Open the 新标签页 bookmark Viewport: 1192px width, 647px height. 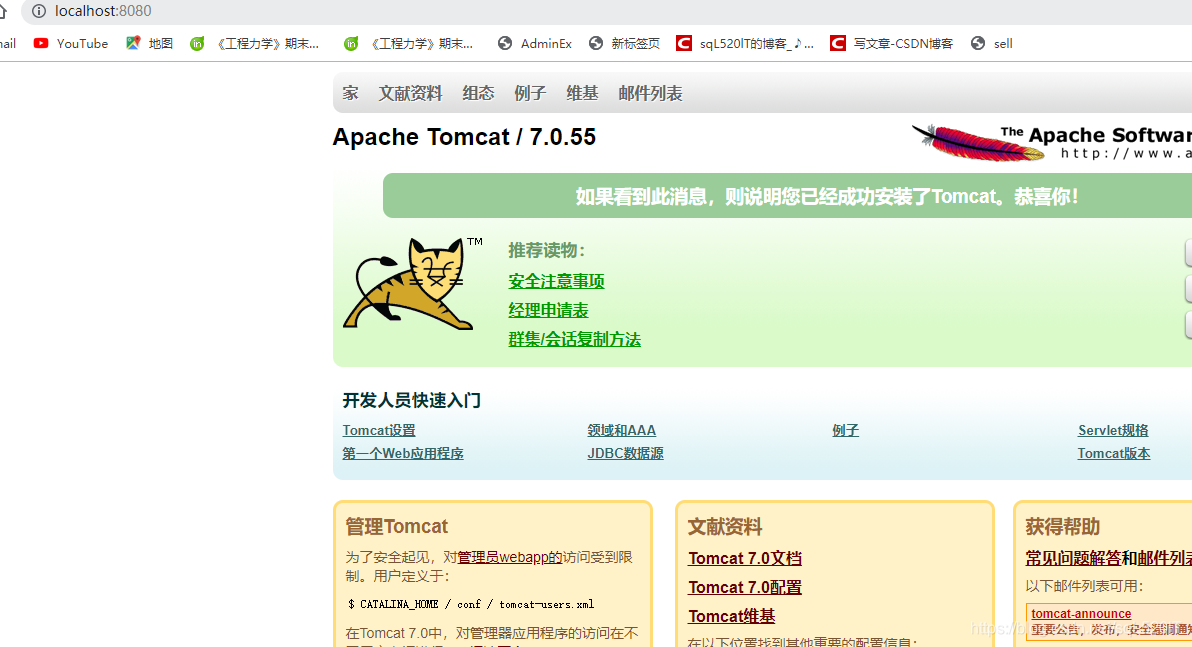(624, 43)
